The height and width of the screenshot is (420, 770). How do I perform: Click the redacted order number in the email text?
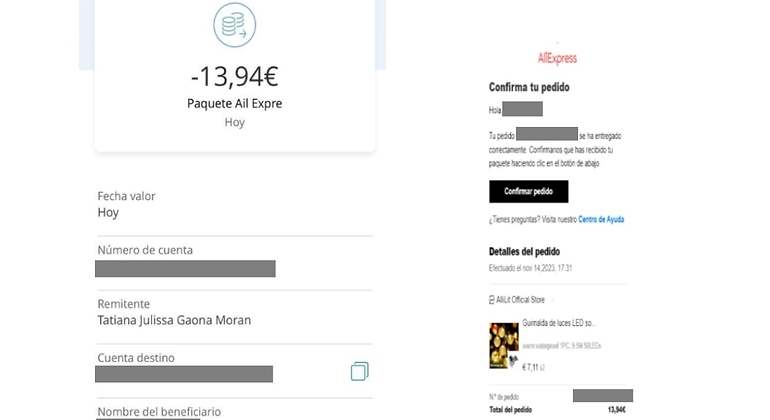point(547,134)
